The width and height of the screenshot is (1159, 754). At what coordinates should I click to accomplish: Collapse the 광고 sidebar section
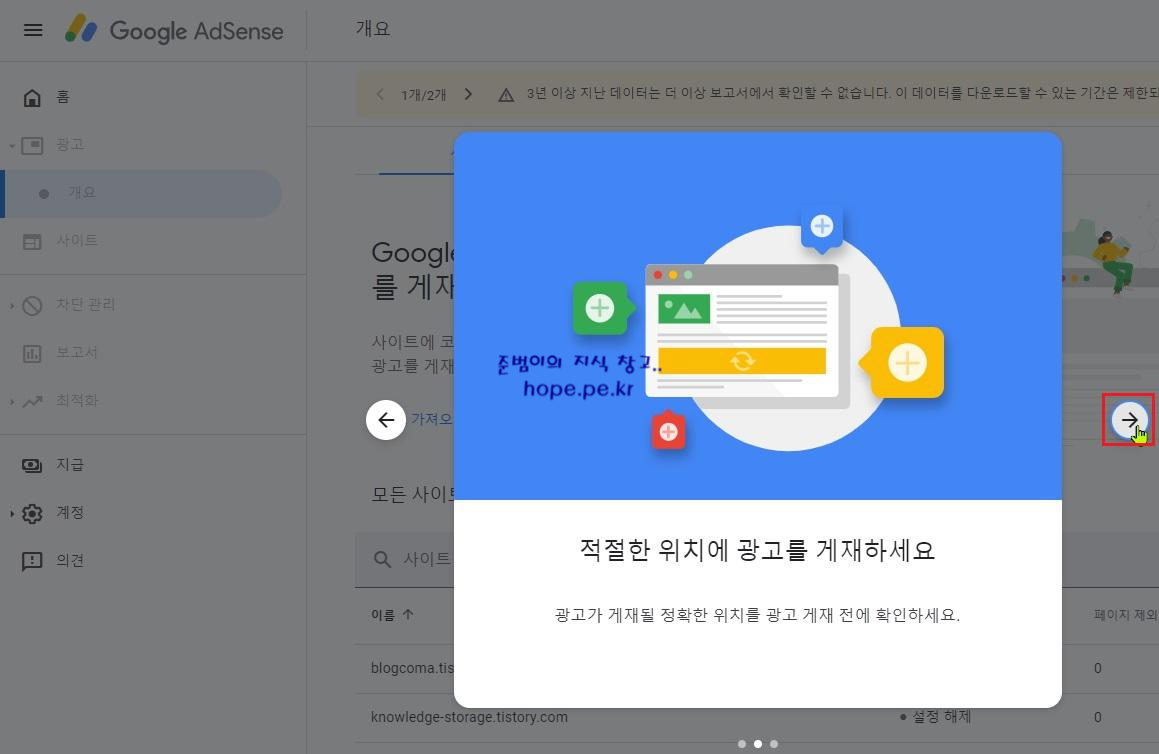12,146
